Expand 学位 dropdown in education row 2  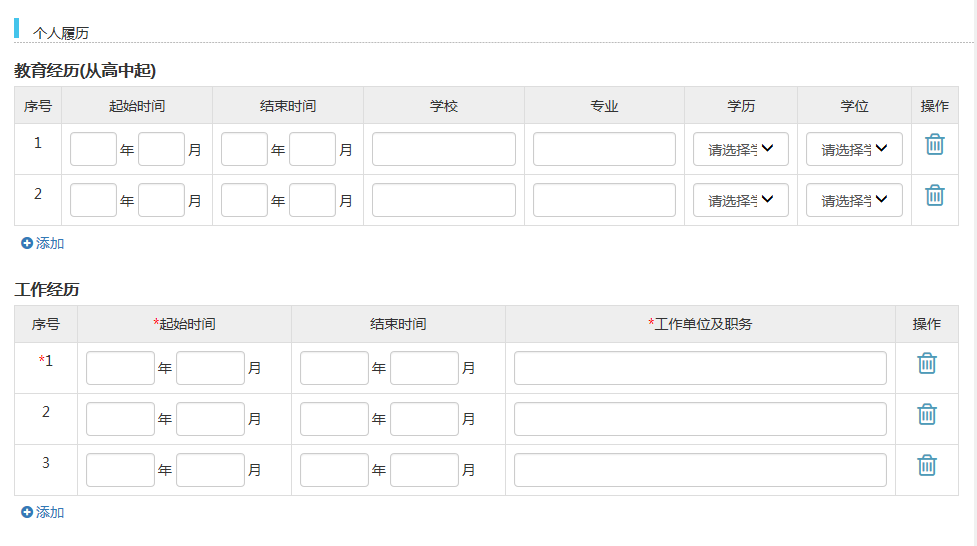click(853, 200)
